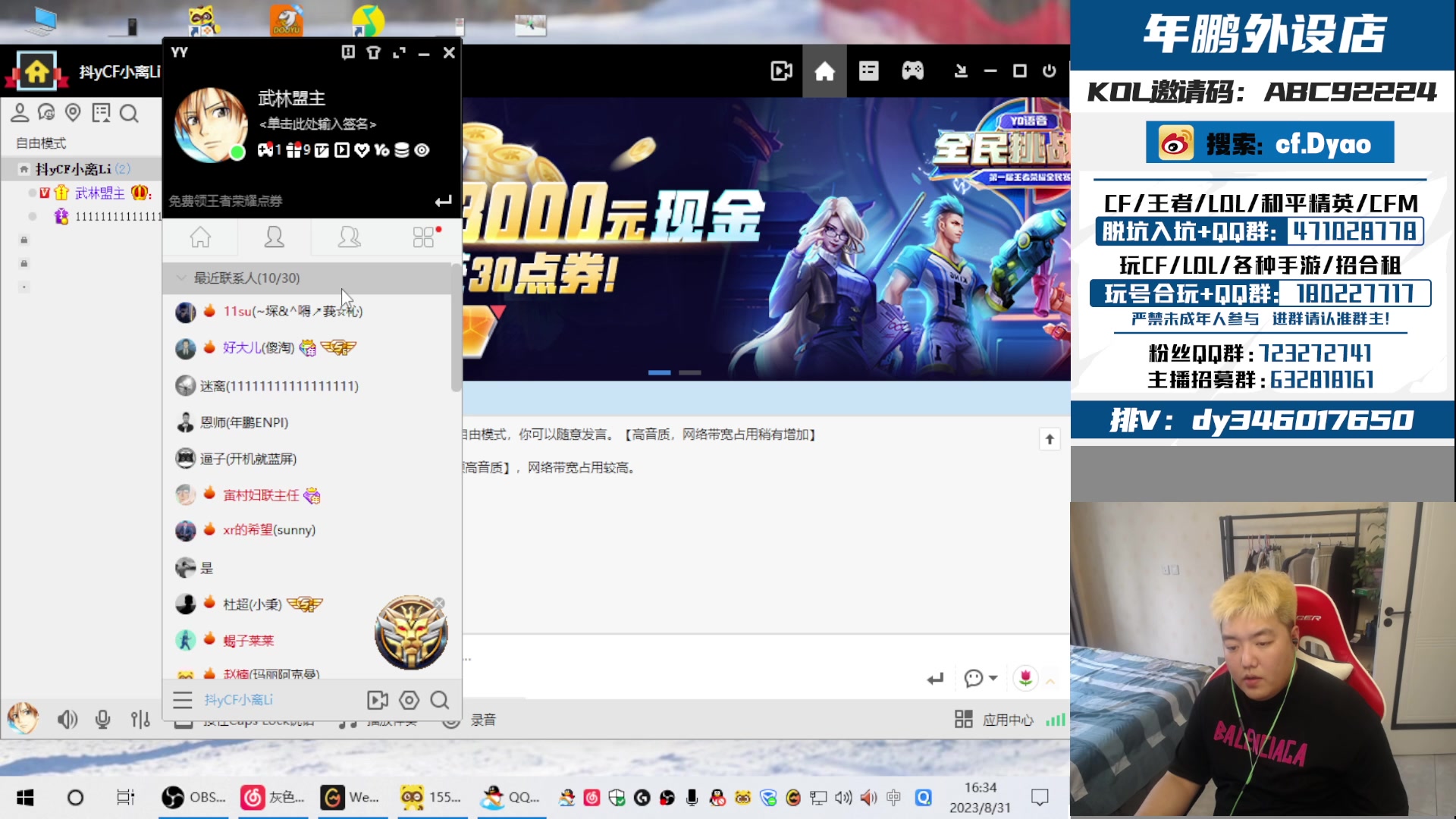
Task: Click the search icon in channel left toolbar
Action: pos(129,113)
